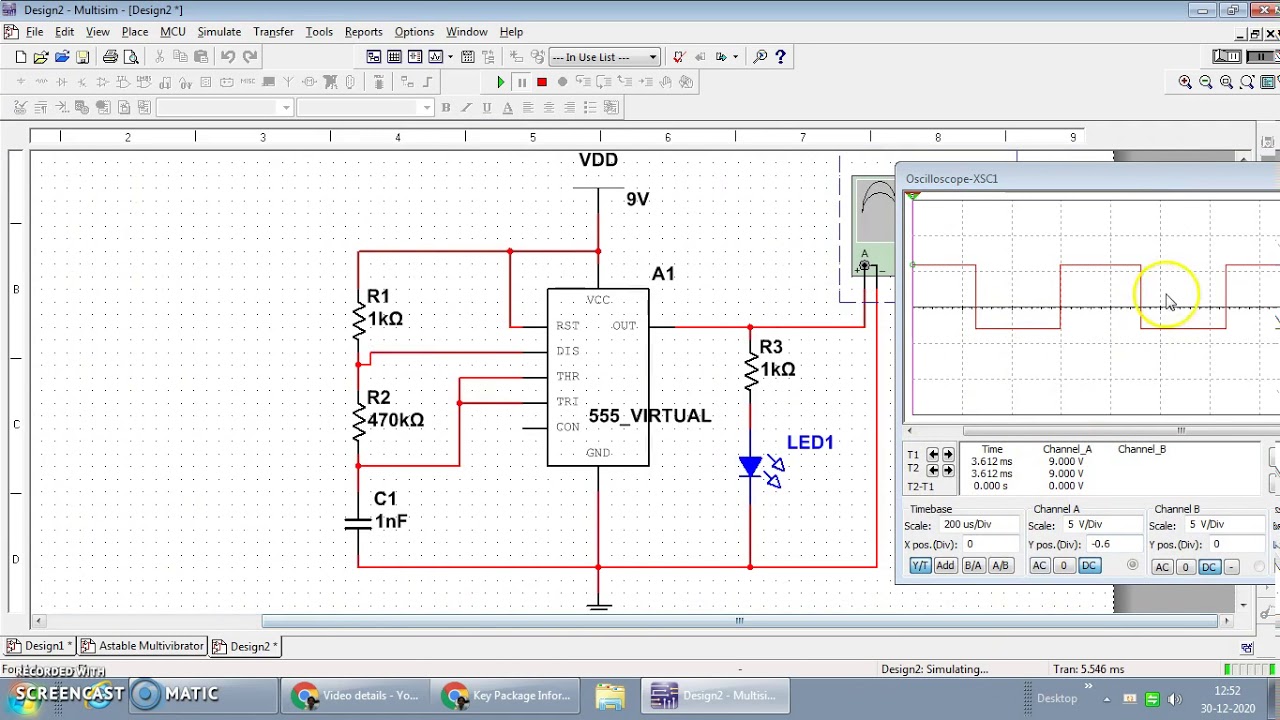Click the Bold text formatting icon
1280x720 pixels.
[446, 107]
